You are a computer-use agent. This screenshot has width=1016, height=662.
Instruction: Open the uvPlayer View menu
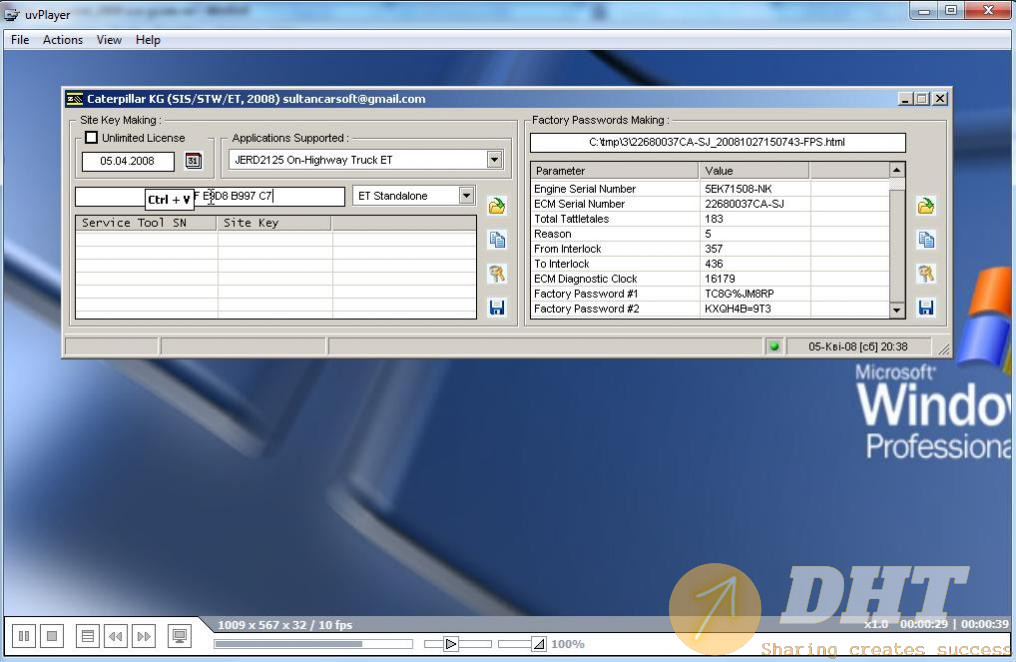click(x=109, y=40)
